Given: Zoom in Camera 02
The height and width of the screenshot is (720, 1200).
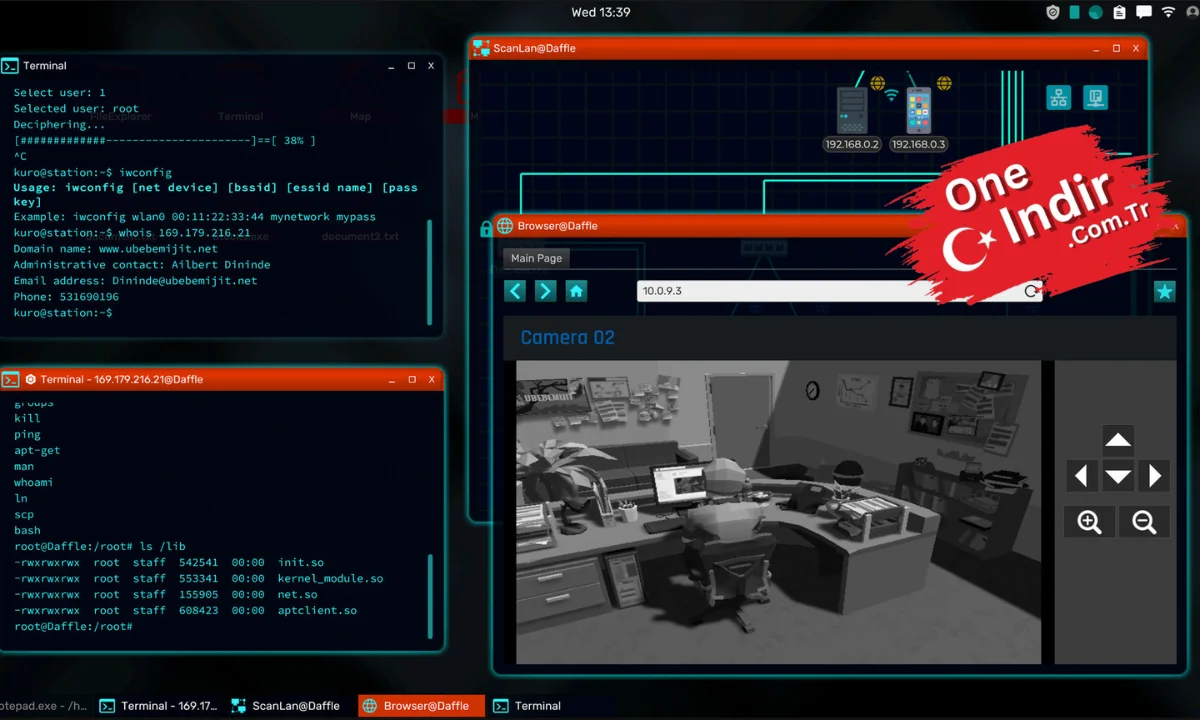Looking at the screenshot, I should coord(1090,521).
